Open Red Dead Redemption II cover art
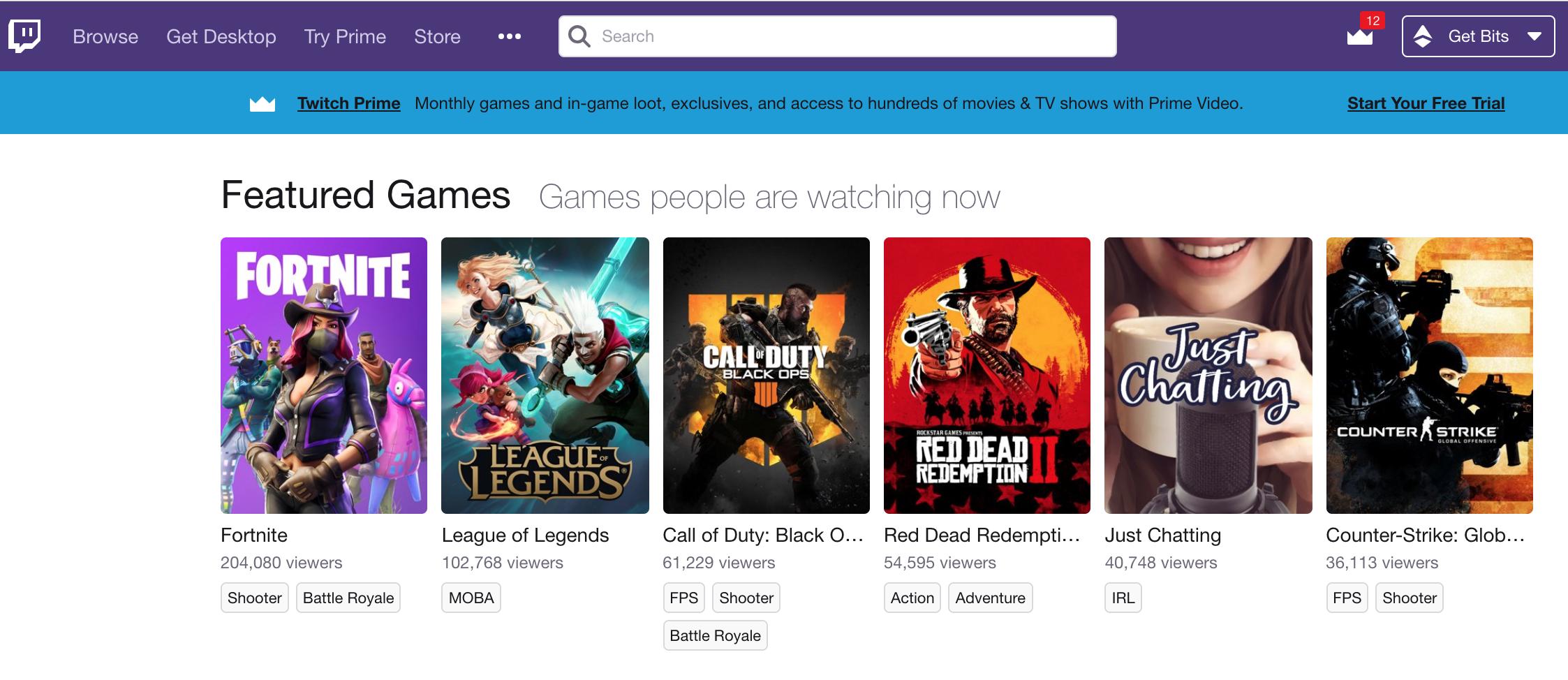The image size is (1568, 680). click(987, 376)
